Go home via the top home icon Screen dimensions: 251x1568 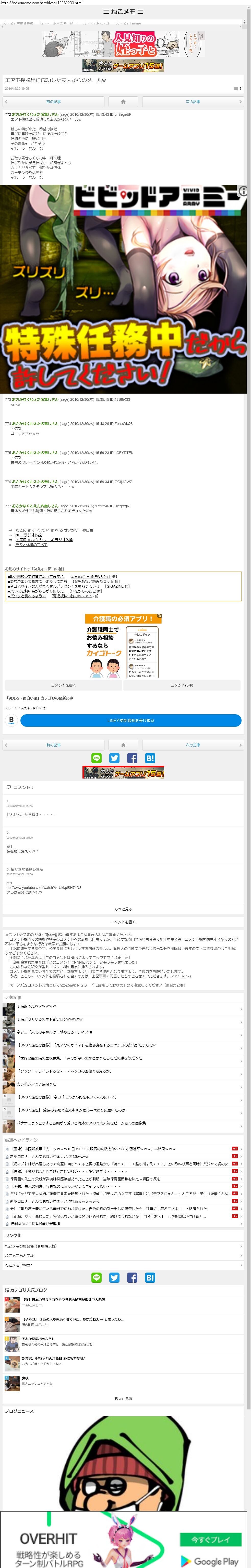click(x=123, y=102)
